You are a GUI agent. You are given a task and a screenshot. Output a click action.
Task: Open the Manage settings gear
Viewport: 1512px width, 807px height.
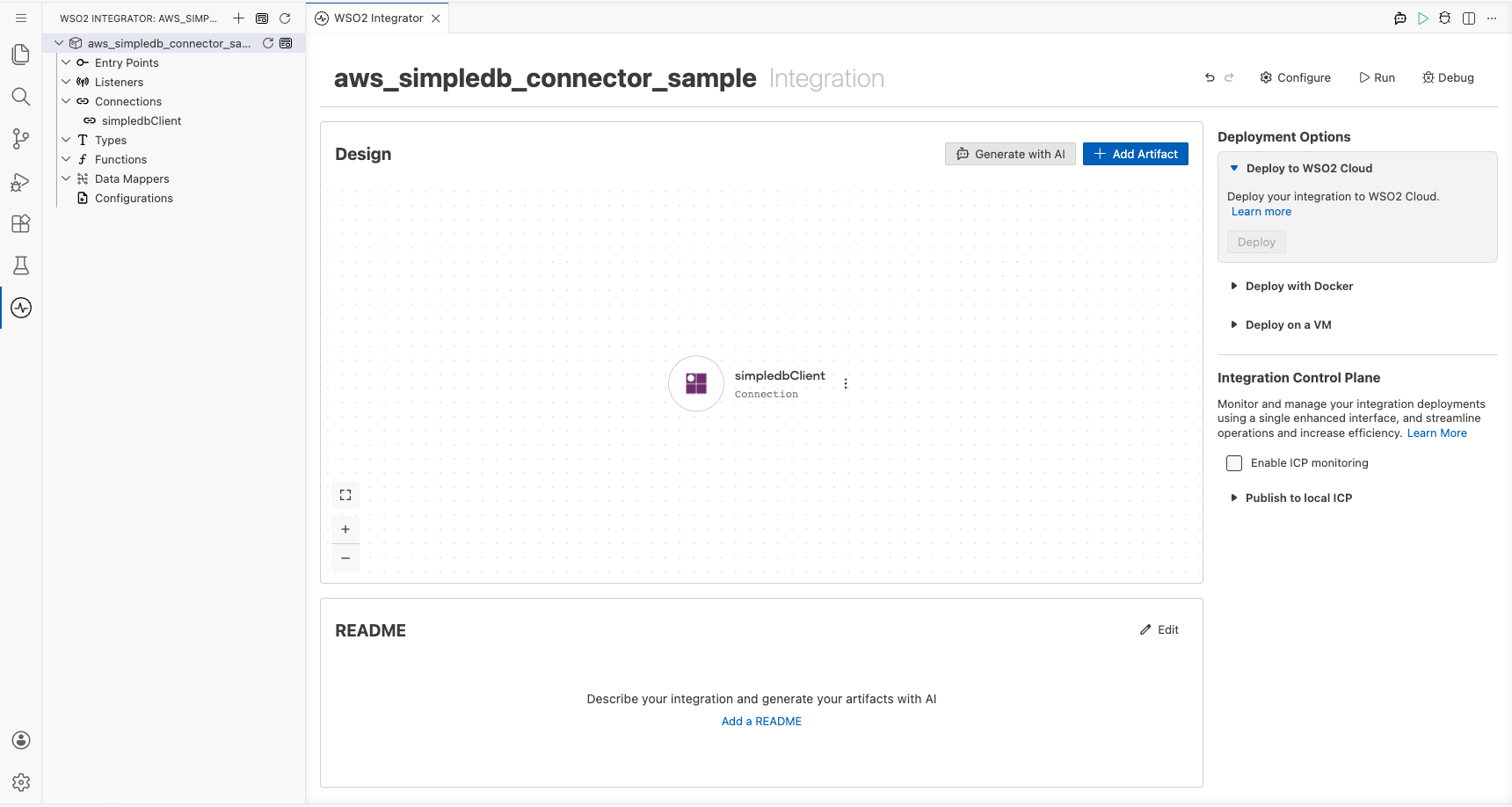21,782
